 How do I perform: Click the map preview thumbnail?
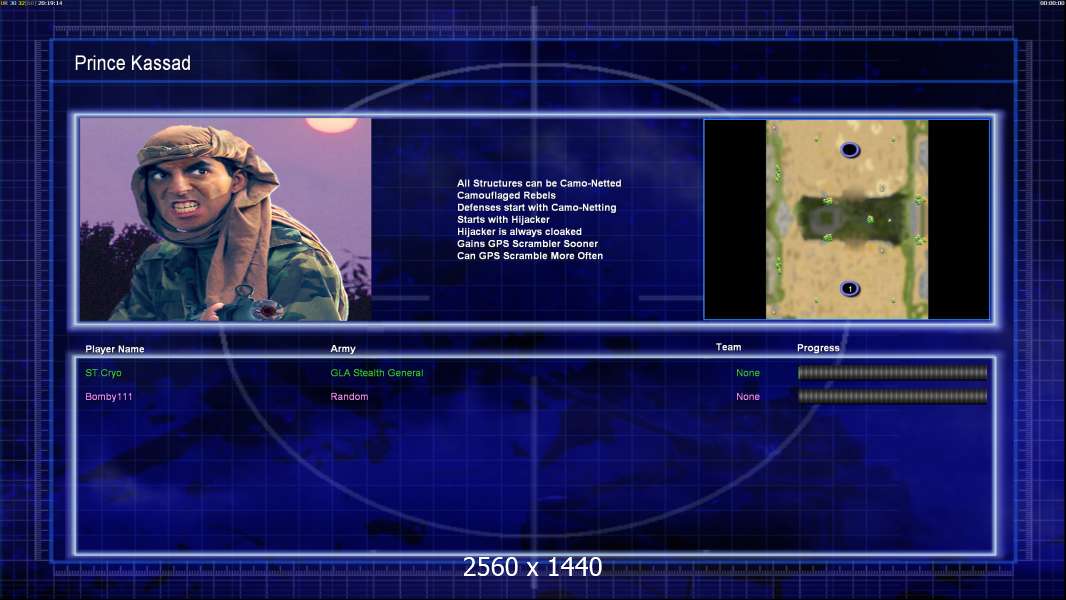[x=846, y=219]
